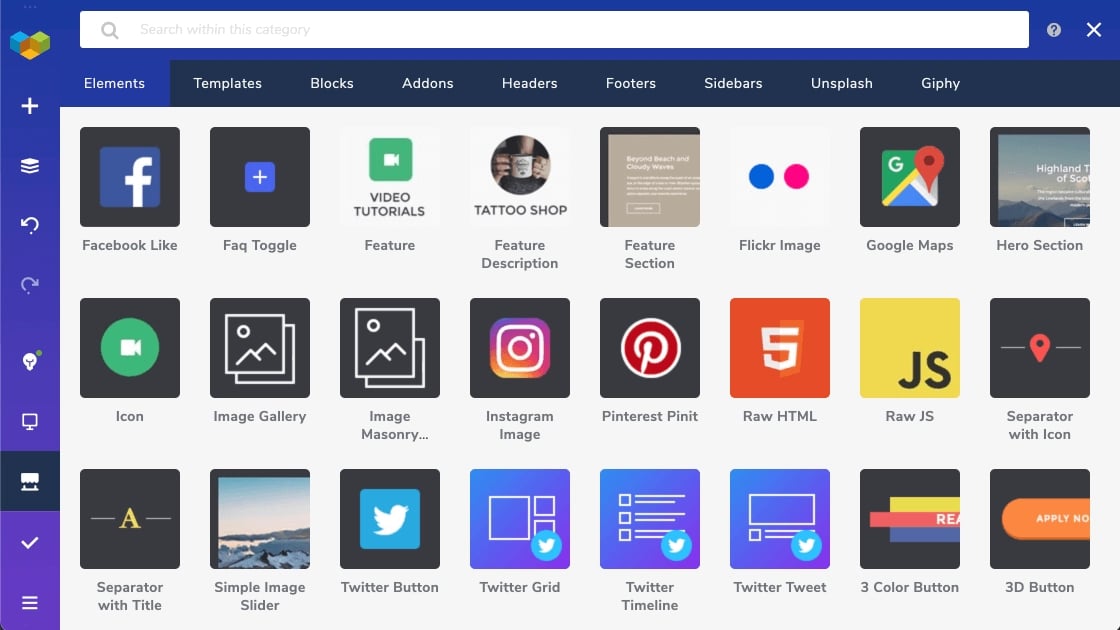Select the Image Masonry element
Viewport: 1120px width, 630px height.
point(390,348)
